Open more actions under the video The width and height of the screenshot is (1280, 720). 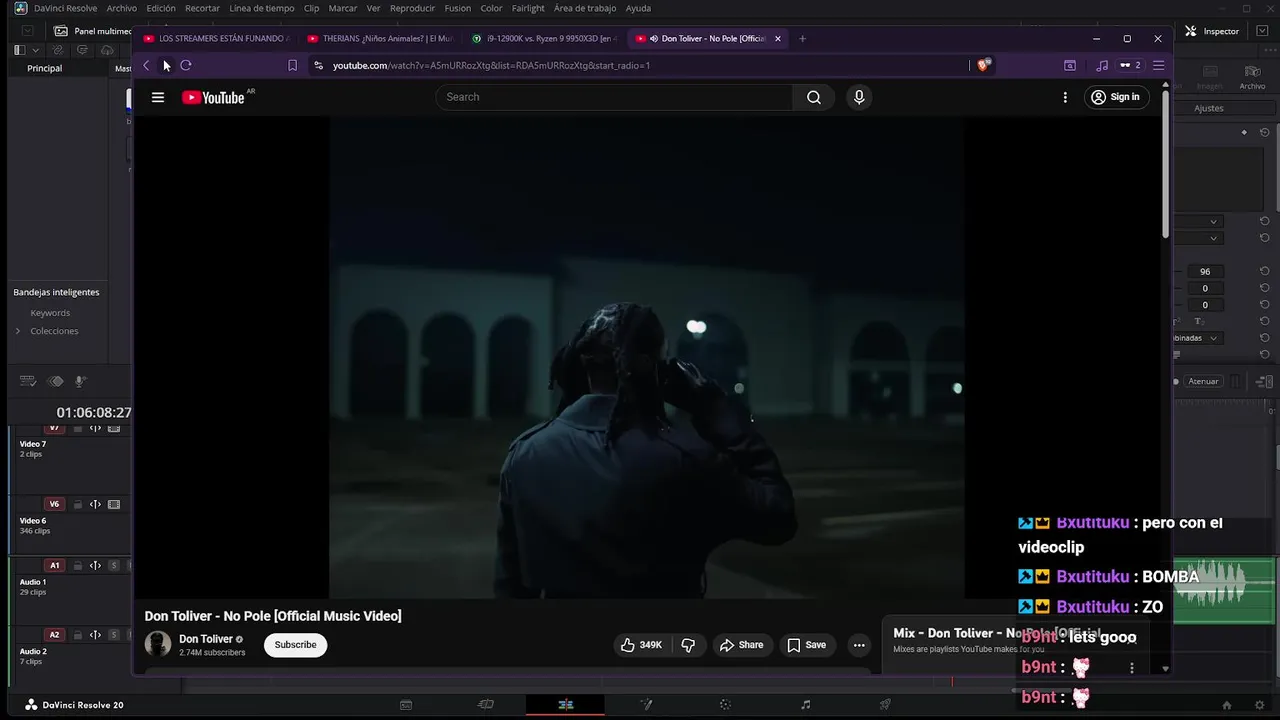tap(859, 645)
